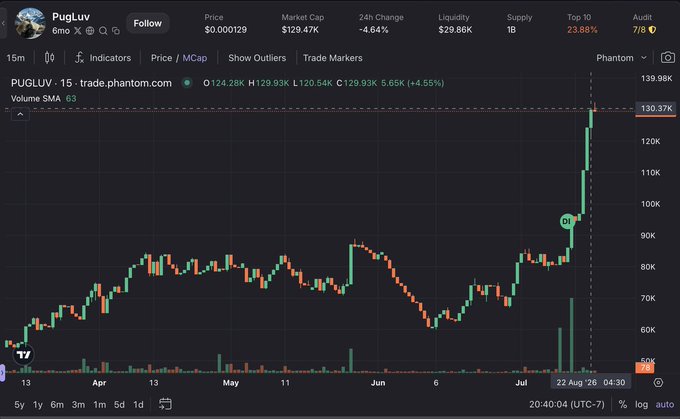Expand the left edge panel arrow

tap(3, 23)
